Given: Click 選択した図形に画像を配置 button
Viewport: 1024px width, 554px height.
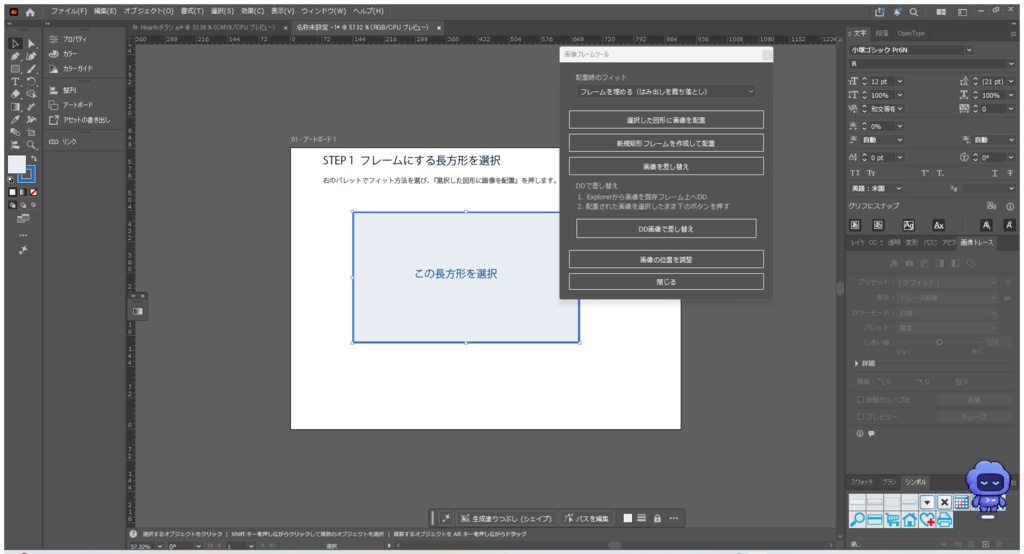Looking at the screenshot, I should point(666,120).
